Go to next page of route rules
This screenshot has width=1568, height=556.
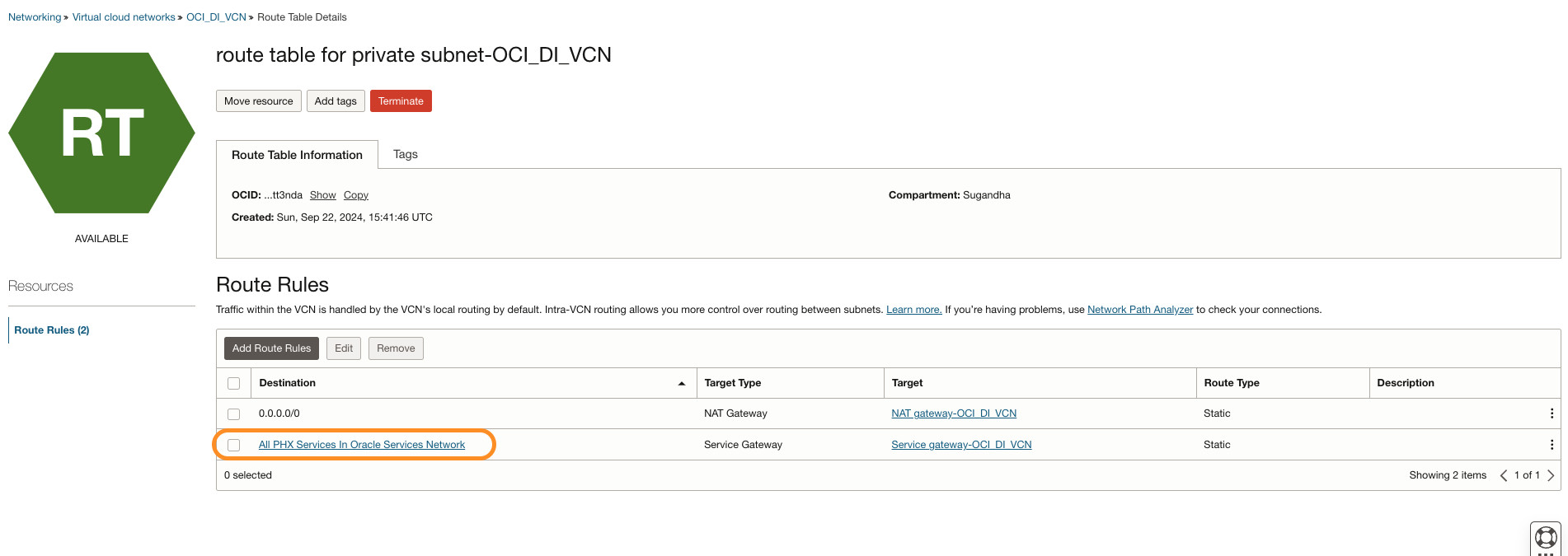[x=1551, y=475]
